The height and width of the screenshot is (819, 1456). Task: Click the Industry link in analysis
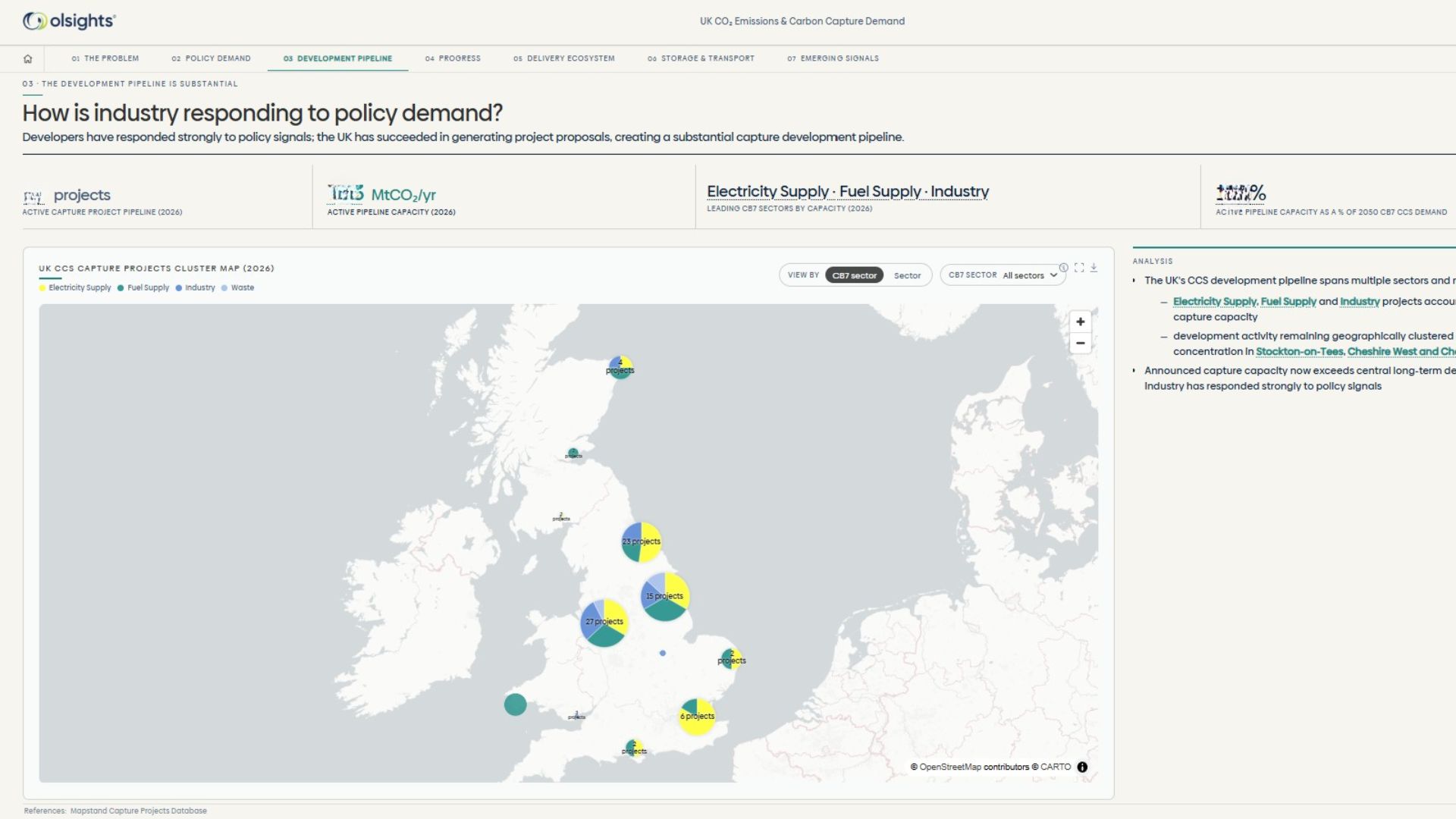pyautogui.click(x=1360, y=301)
